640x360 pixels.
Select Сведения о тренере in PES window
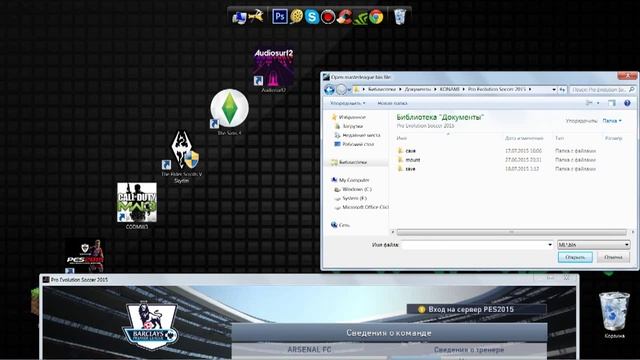[469, 349]
